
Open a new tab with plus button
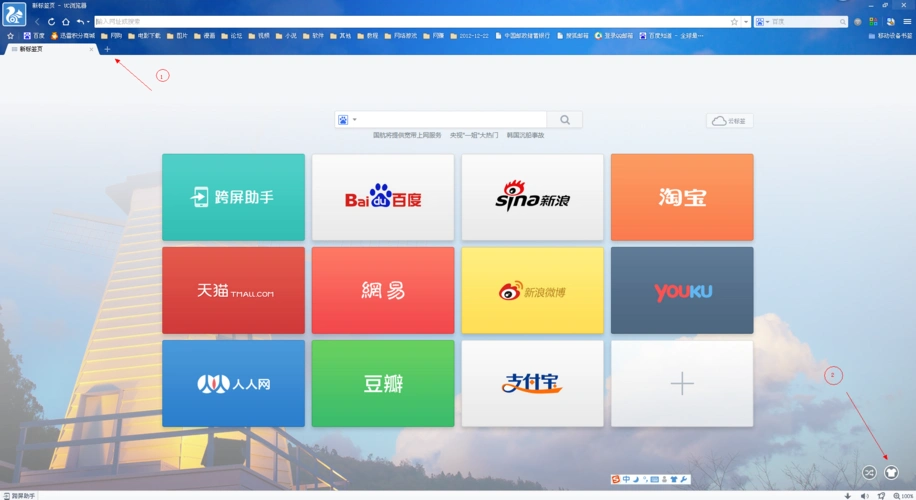pyautogui.click(x=107, y=50)
